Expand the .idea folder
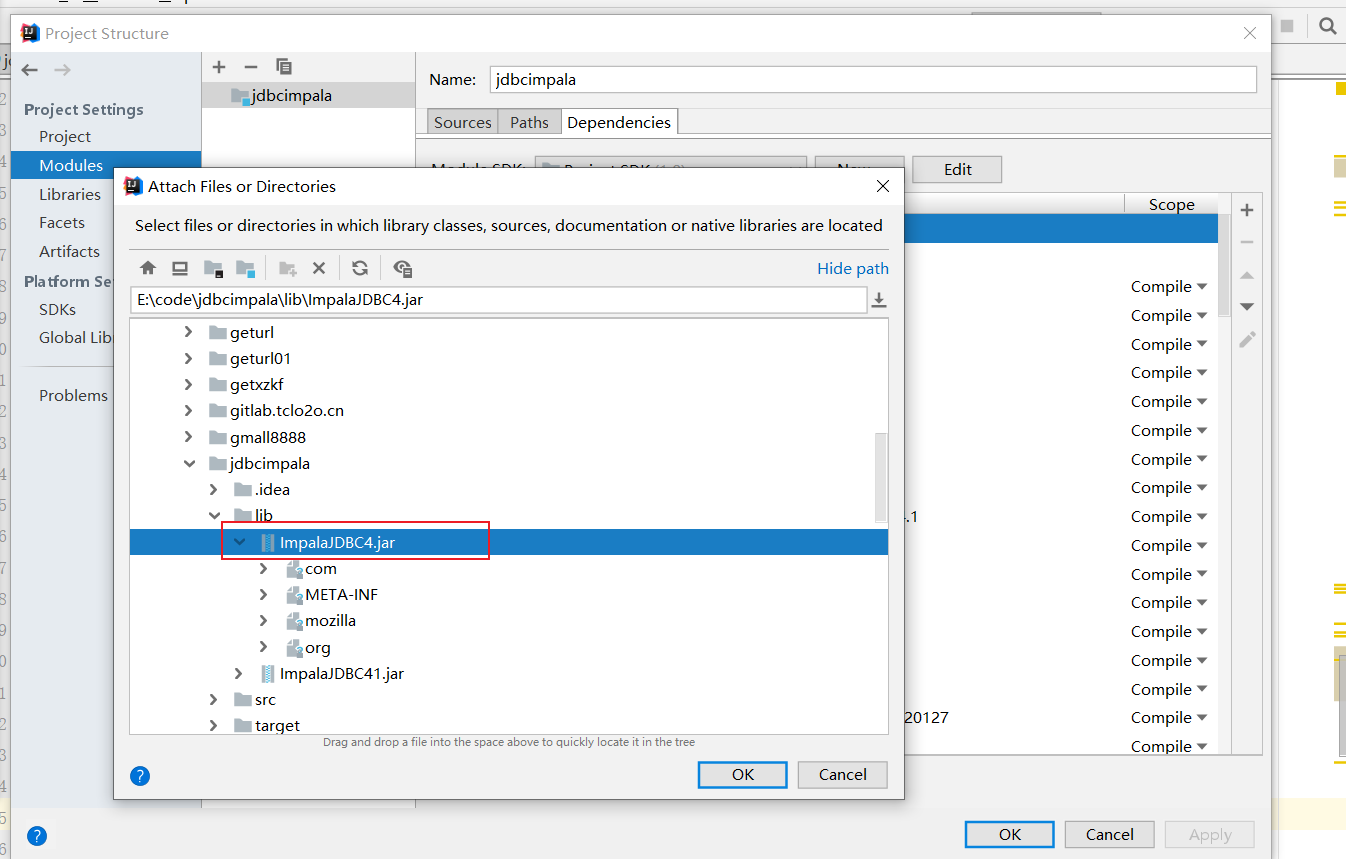The height and width of the screenshot is (859, 1346). pyautogui.click(x=213, y=489)
